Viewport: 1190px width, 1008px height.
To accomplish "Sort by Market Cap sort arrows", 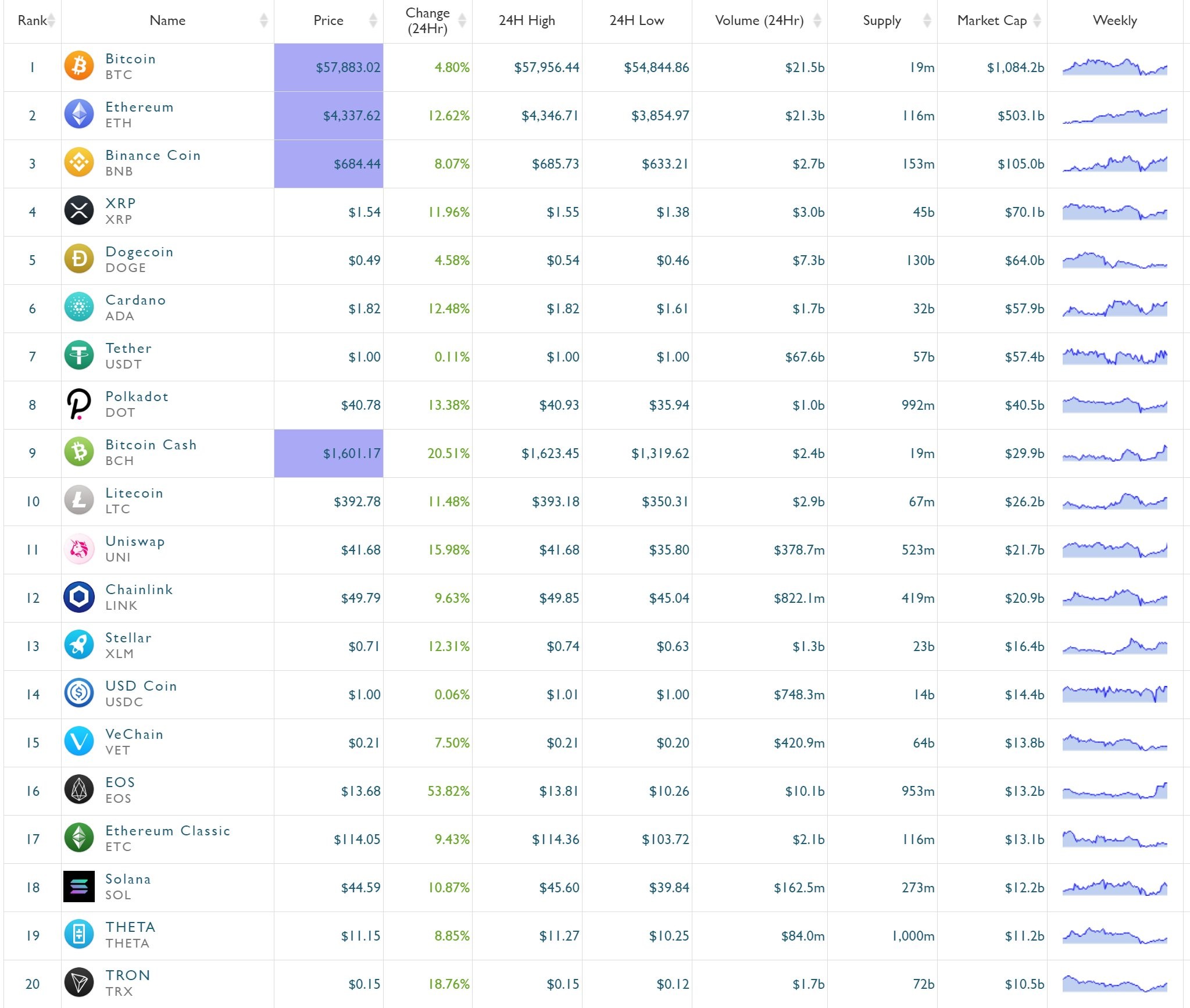I will click(x=1037, y=20).
